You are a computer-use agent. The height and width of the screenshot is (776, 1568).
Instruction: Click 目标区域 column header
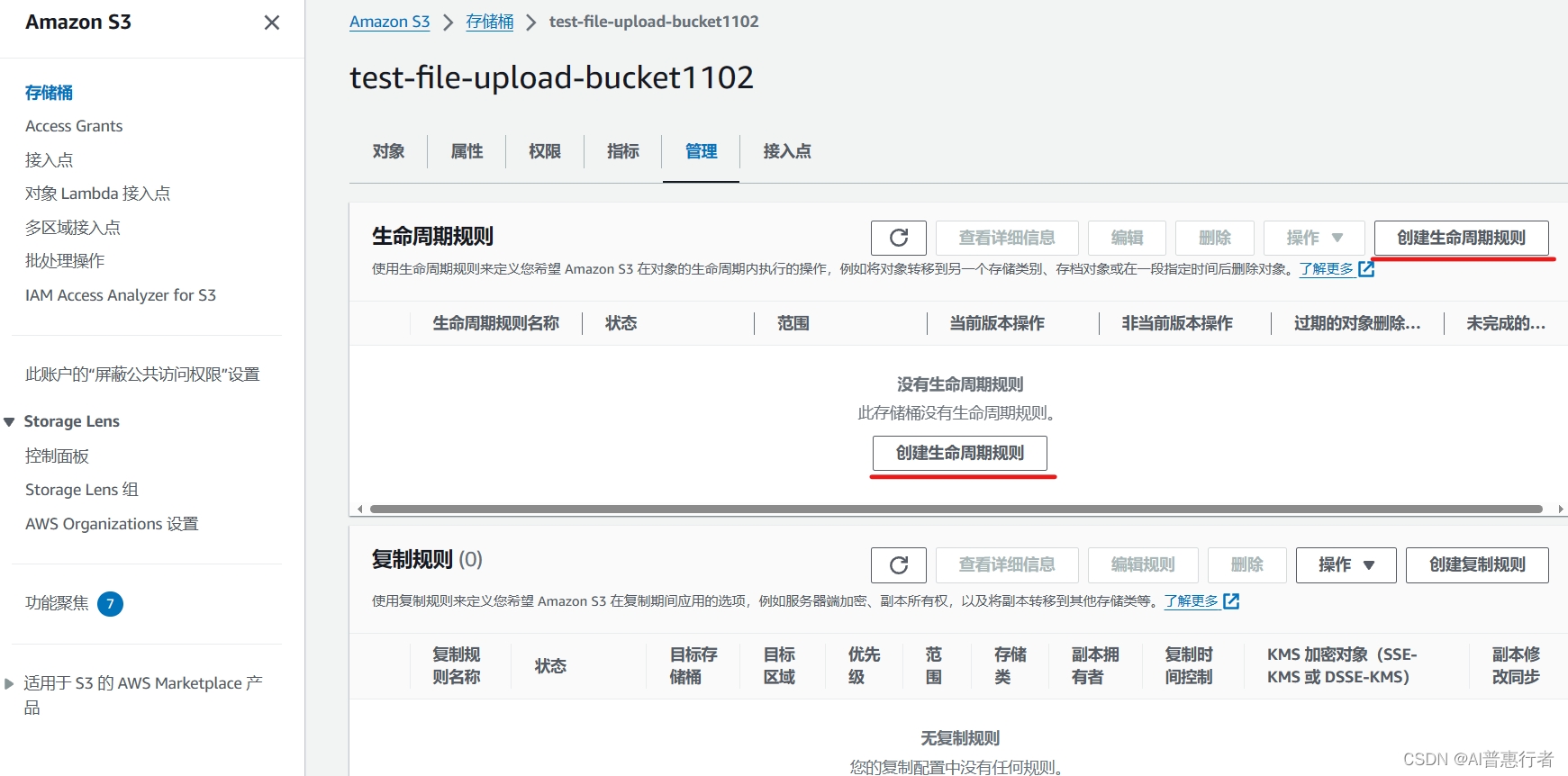(x=779, y=666)
